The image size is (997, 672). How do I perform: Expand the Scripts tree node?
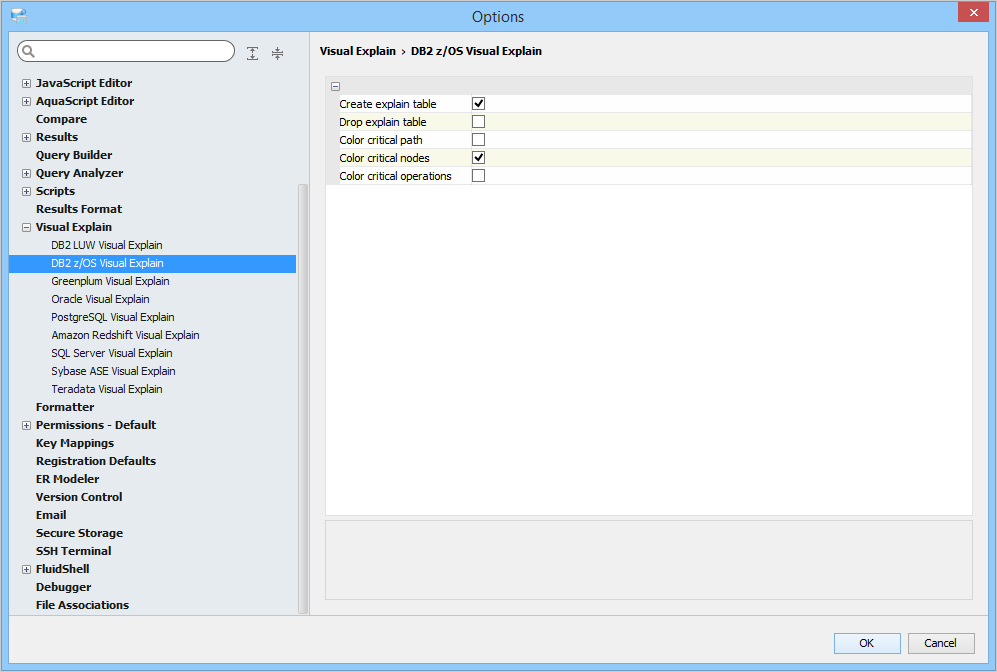[x=26, y=191]
